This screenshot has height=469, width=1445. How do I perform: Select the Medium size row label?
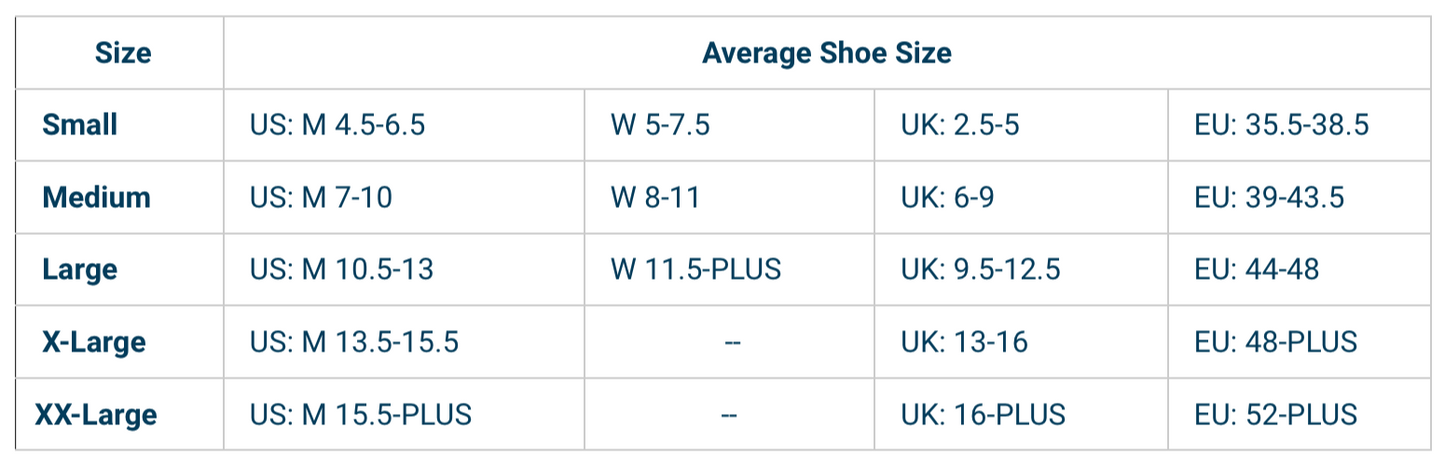(x=96, y=197)
